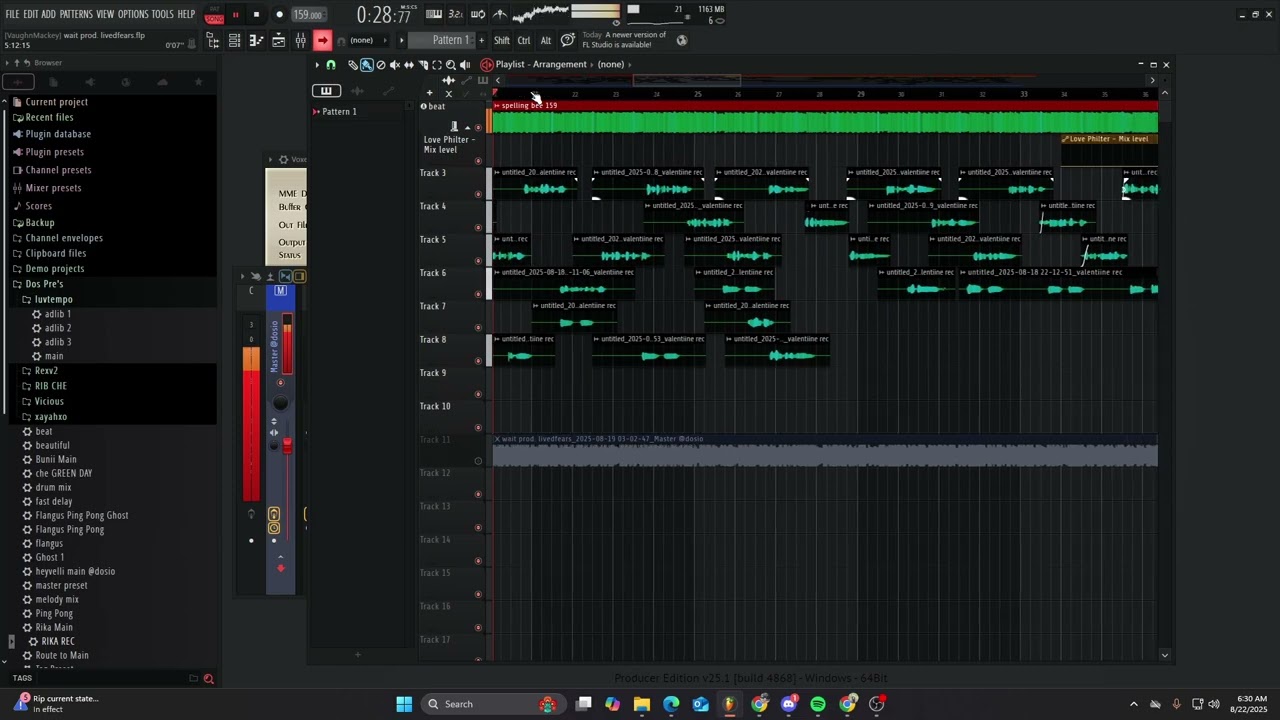Select the Zoom tool in playlist
The height and width of the screenshot is (720, 1280).
click(450, 65)
